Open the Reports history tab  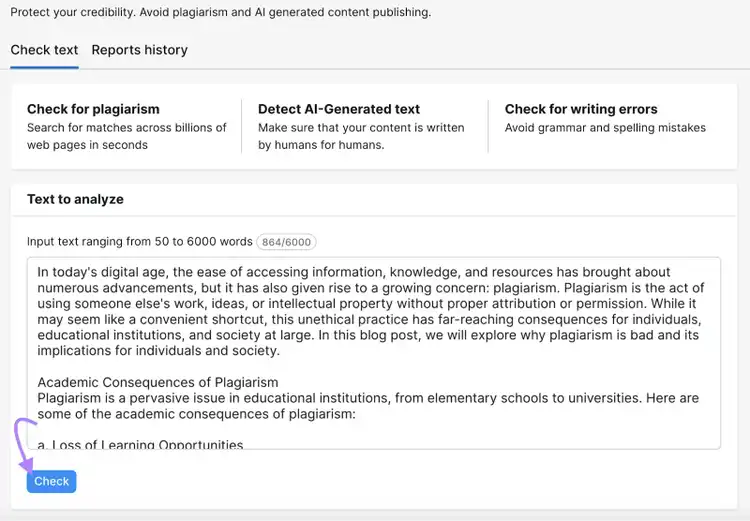click(140, 50)
